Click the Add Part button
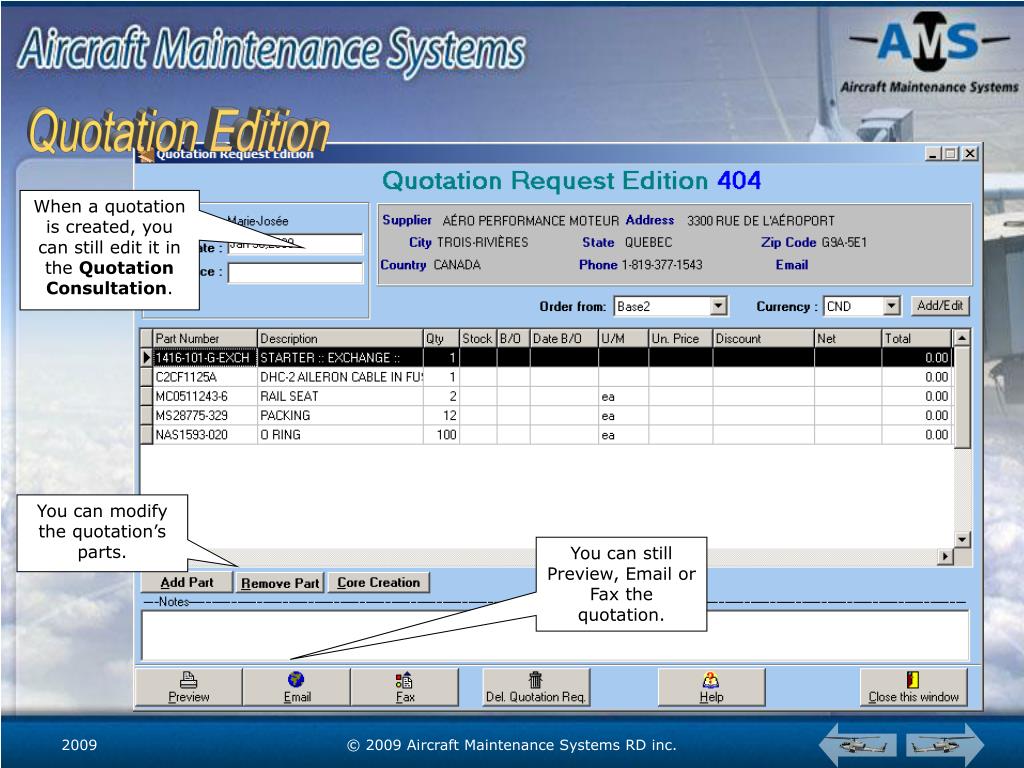Image resolution: width=1024 pixels, height=768 pixels. pos(187,583)
